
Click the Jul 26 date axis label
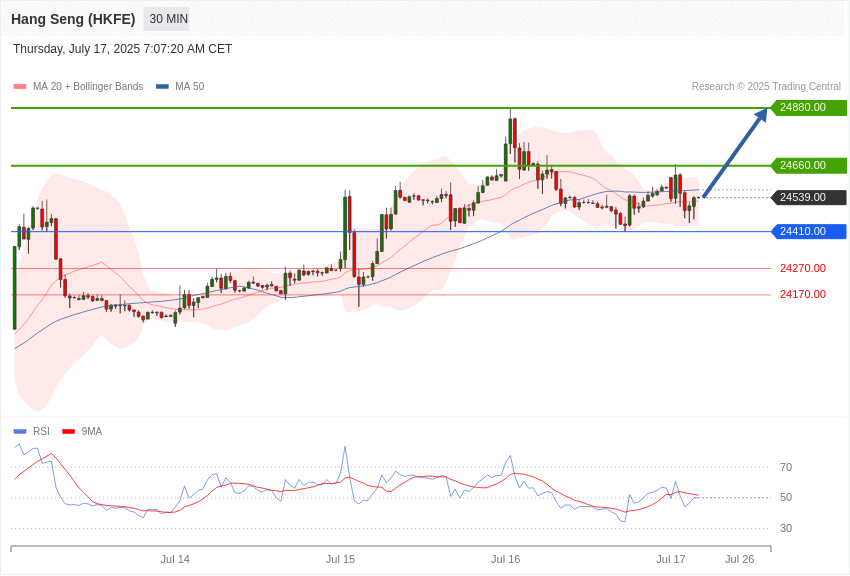[x=739, y=559]
